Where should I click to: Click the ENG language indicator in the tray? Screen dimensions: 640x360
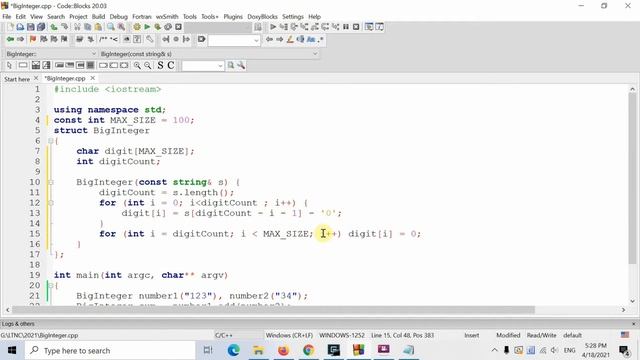(569, 350)
